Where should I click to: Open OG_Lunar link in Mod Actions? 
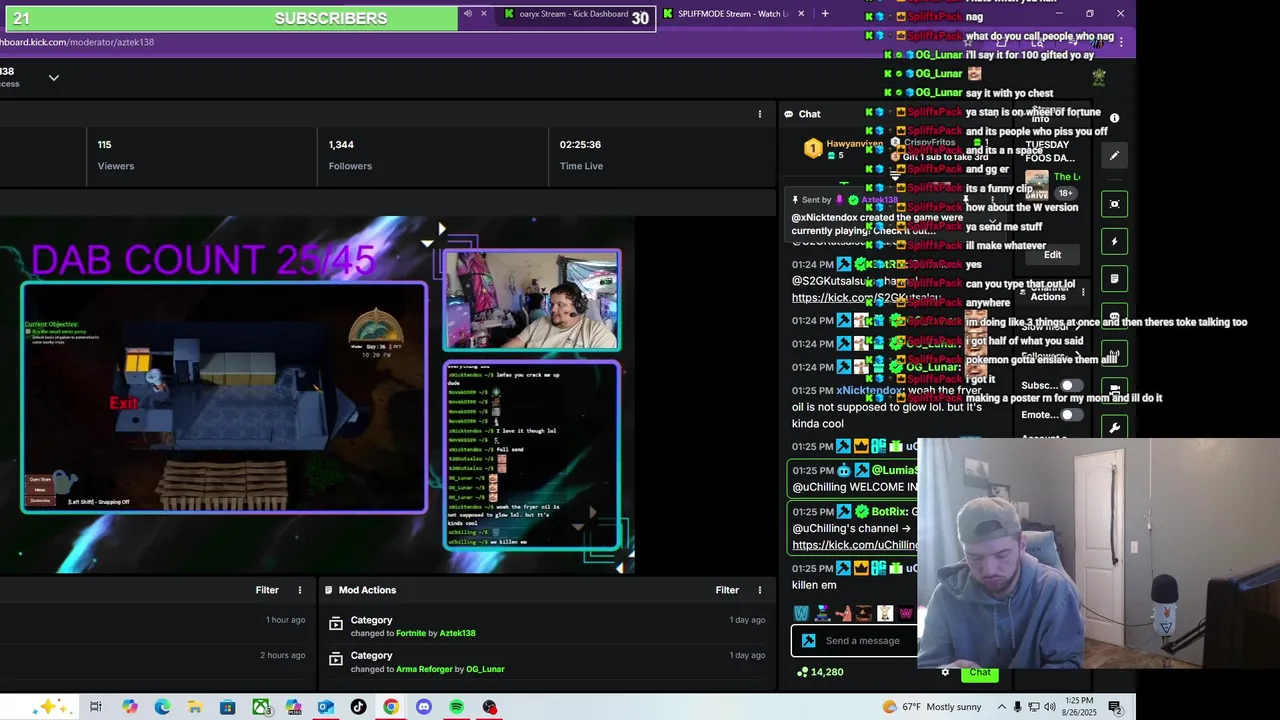(485, 669)
